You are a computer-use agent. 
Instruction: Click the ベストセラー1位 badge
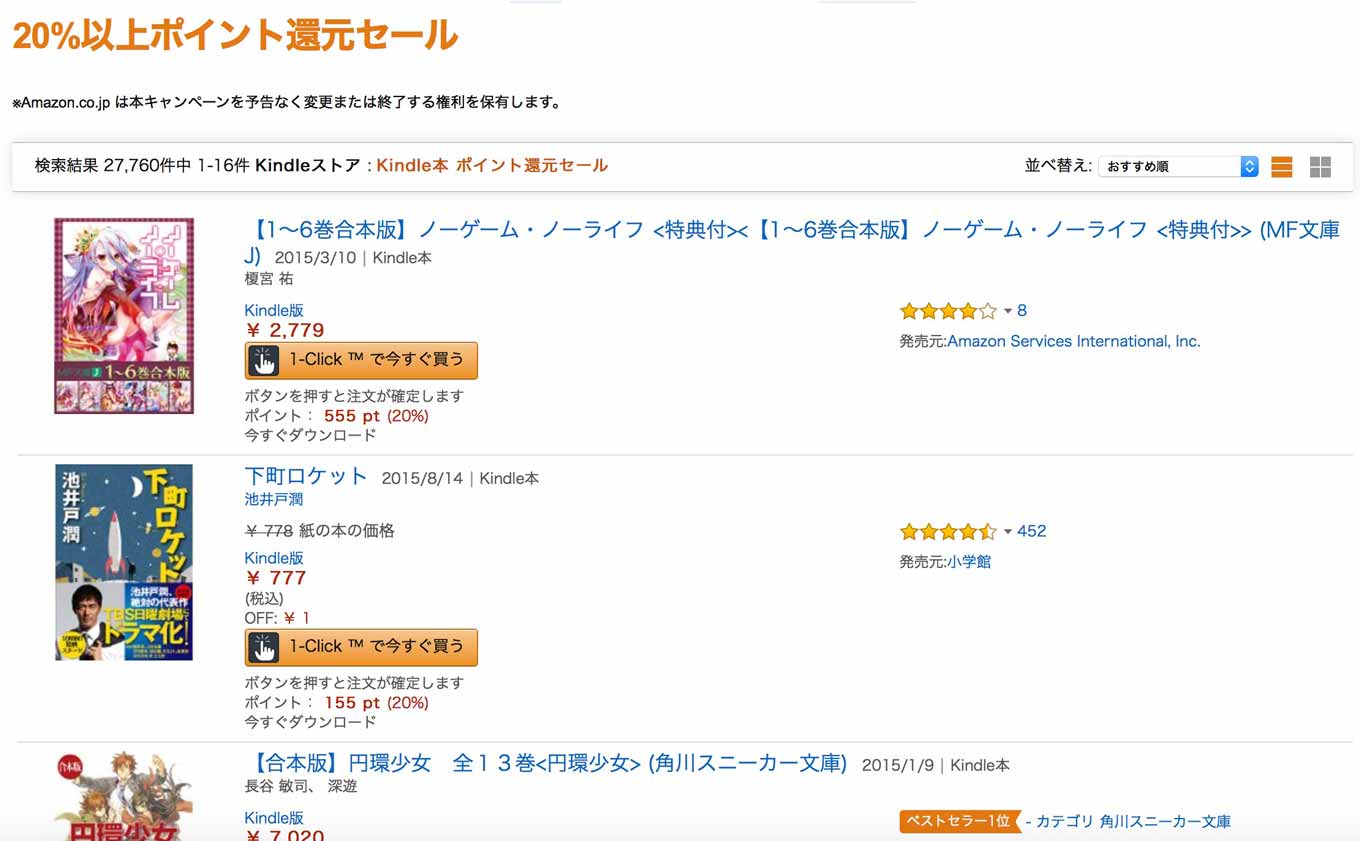click(x=960, y=822)
